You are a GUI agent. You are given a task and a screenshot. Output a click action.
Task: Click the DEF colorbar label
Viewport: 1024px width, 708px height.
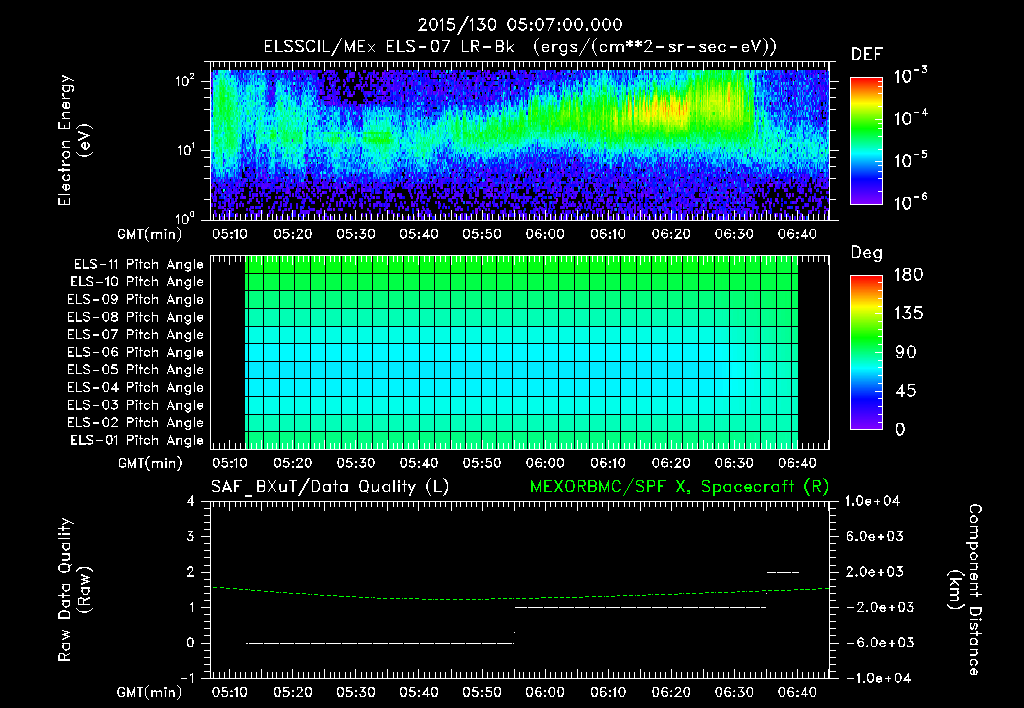pos(867,55)
